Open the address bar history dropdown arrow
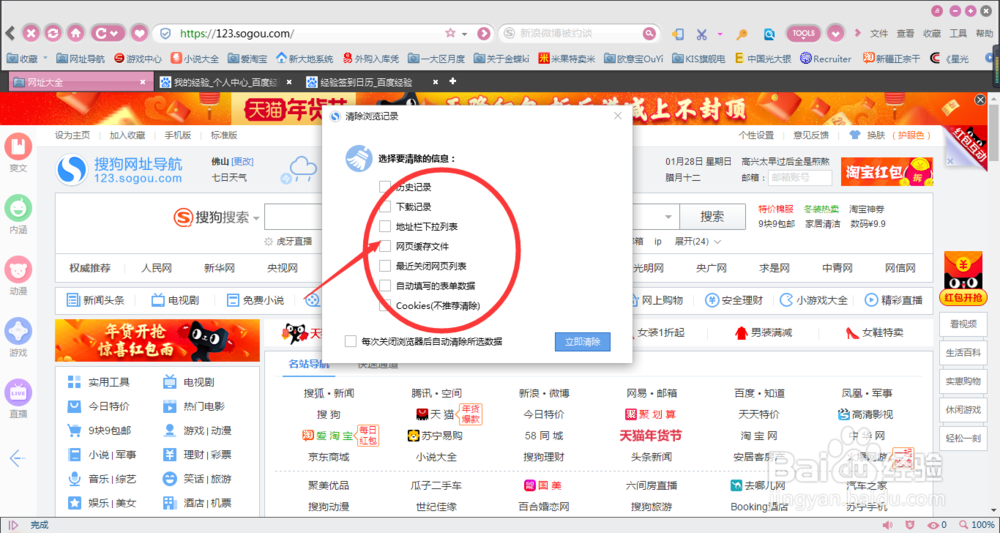This screenshot has height=533, width=1000. [465, 34]
